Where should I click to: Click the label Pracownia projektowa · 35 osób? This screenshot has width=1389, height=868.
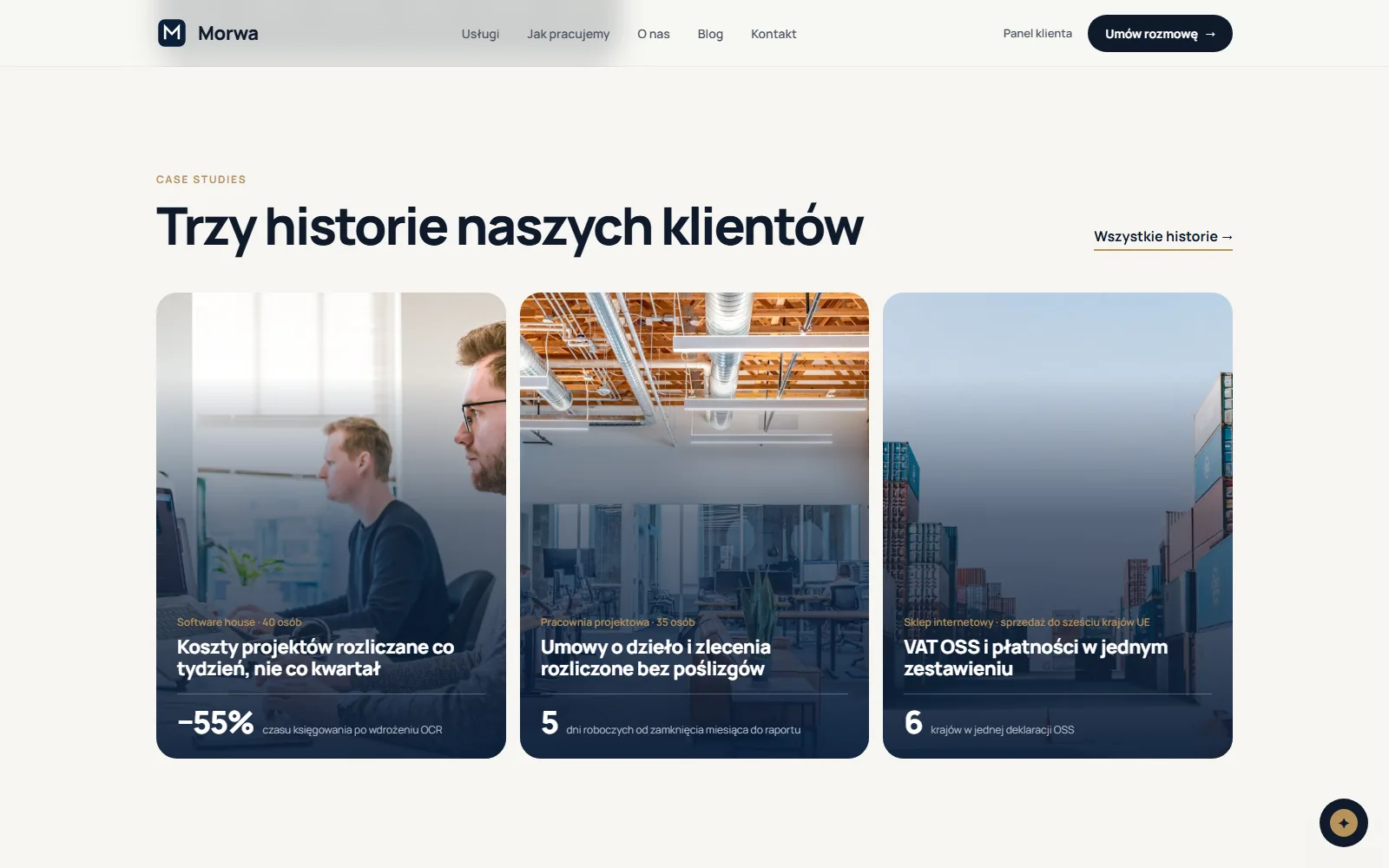point(617,622)
